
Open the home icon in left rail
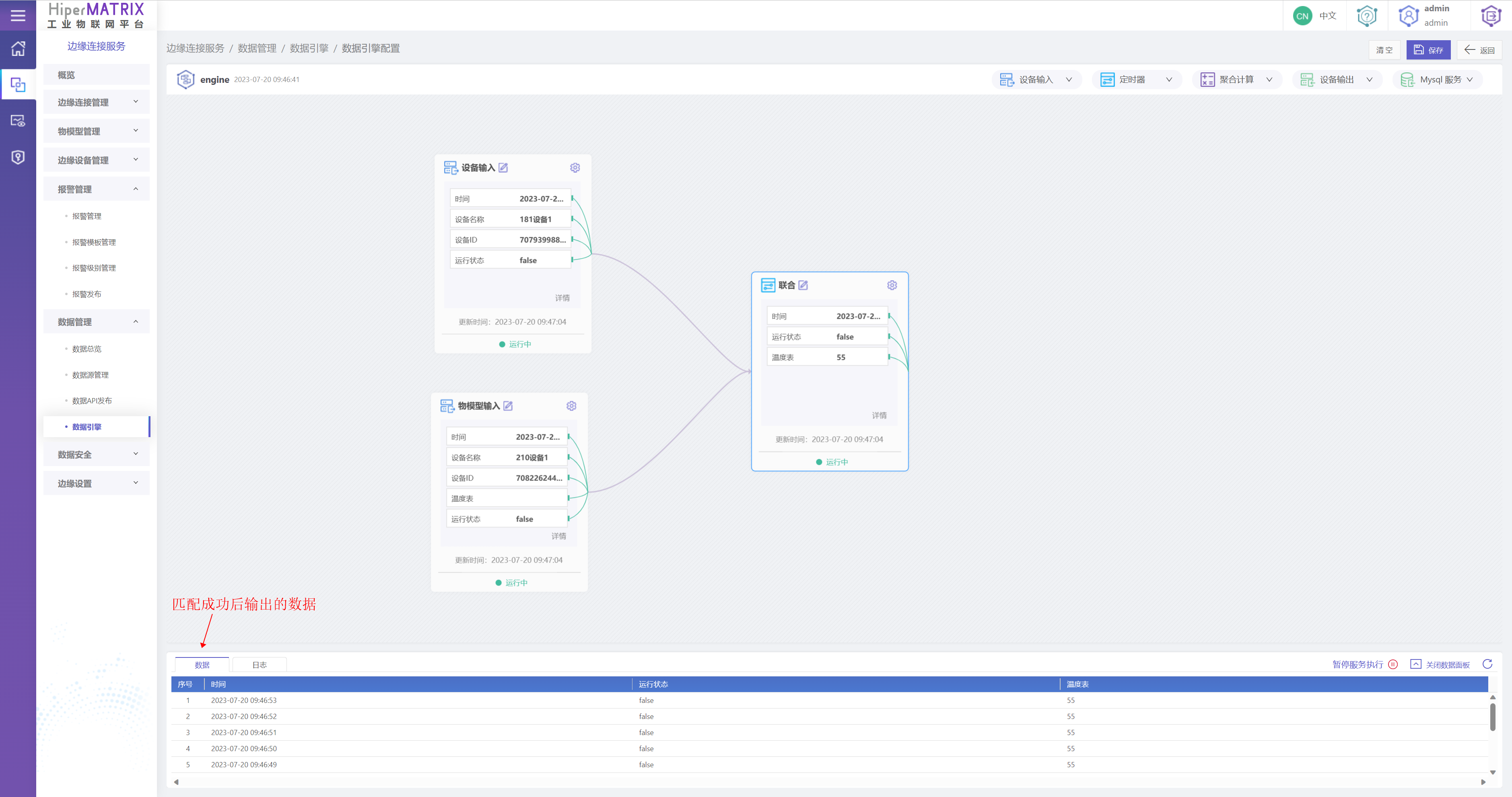(x=18, y=49)
